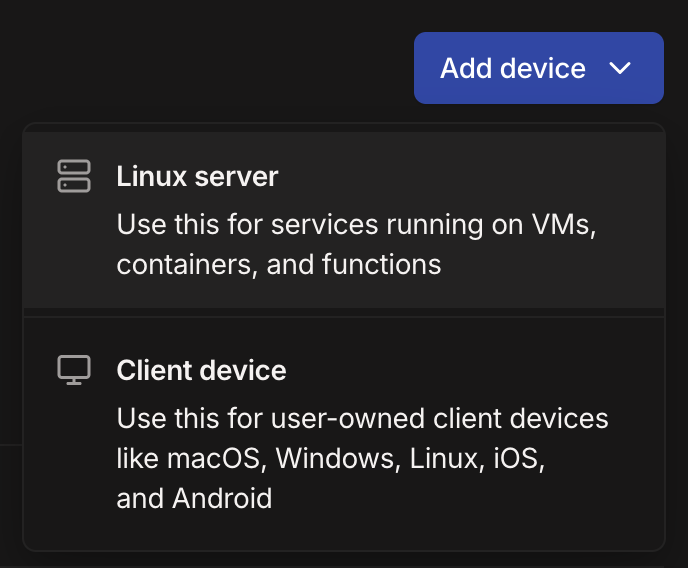Viewport: 688px width, 568px height.
Task: Pick the option for services running on VMs
Action: pyautogui.click(x=344, y=220)
